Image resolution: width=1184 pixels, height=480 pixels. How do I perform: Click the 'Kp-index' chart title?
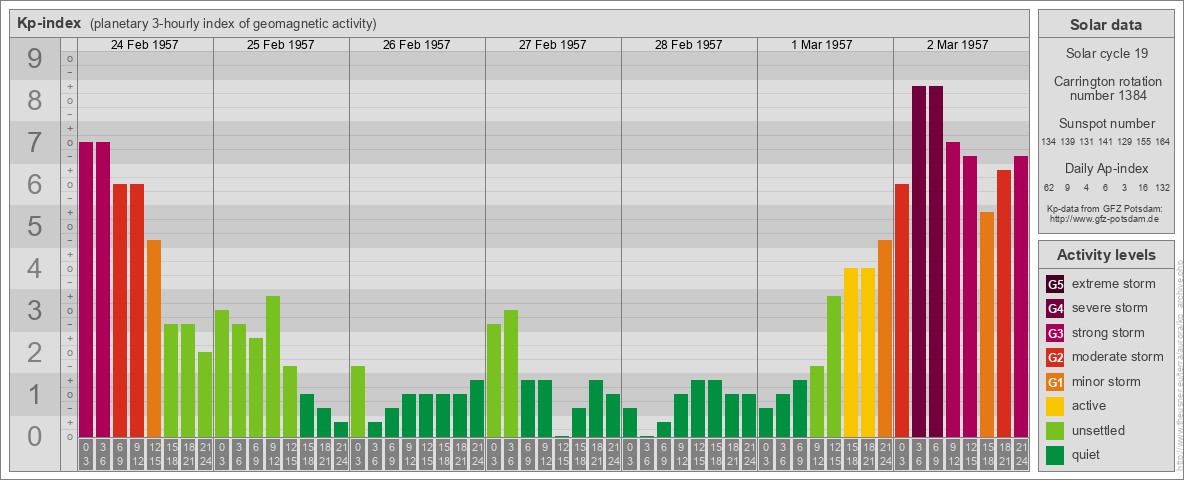(x=49, y=23)
